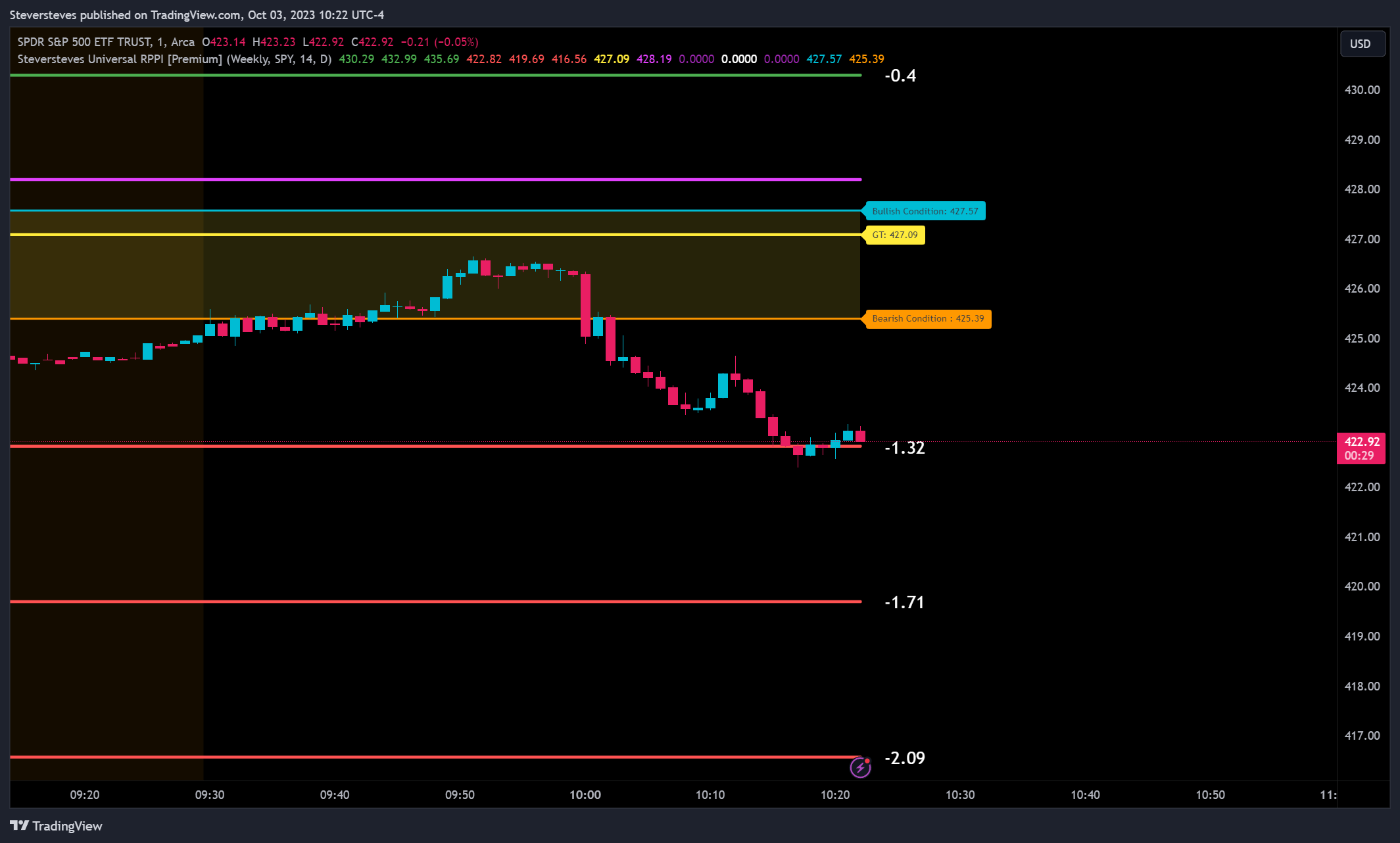Click the 430.00 price axis label
This screenshot has width=1400, height=843.
point(1362,90)
